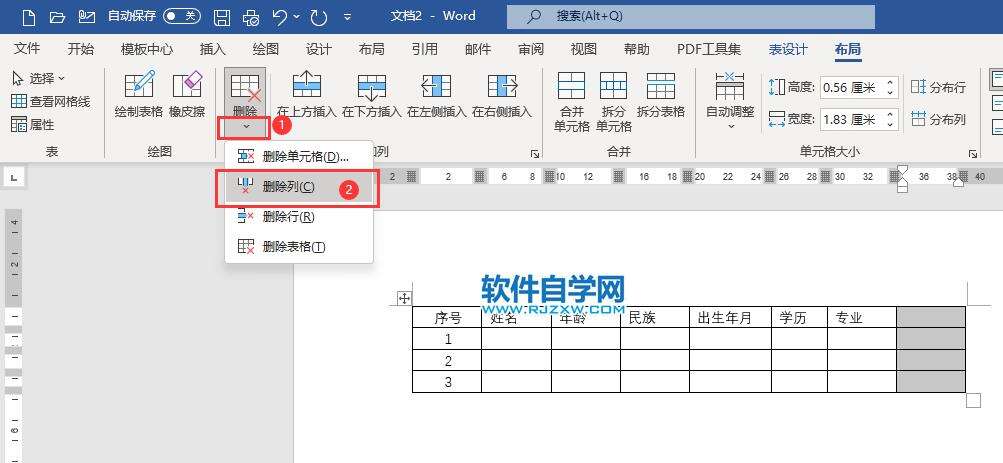Open the 文件 tab
Screen dimensions: 1003x463
27,49
